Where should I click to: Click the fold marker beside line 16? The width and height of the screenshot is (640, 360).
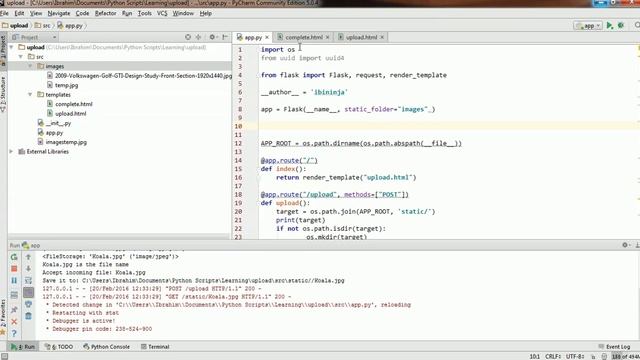point(258,178)
